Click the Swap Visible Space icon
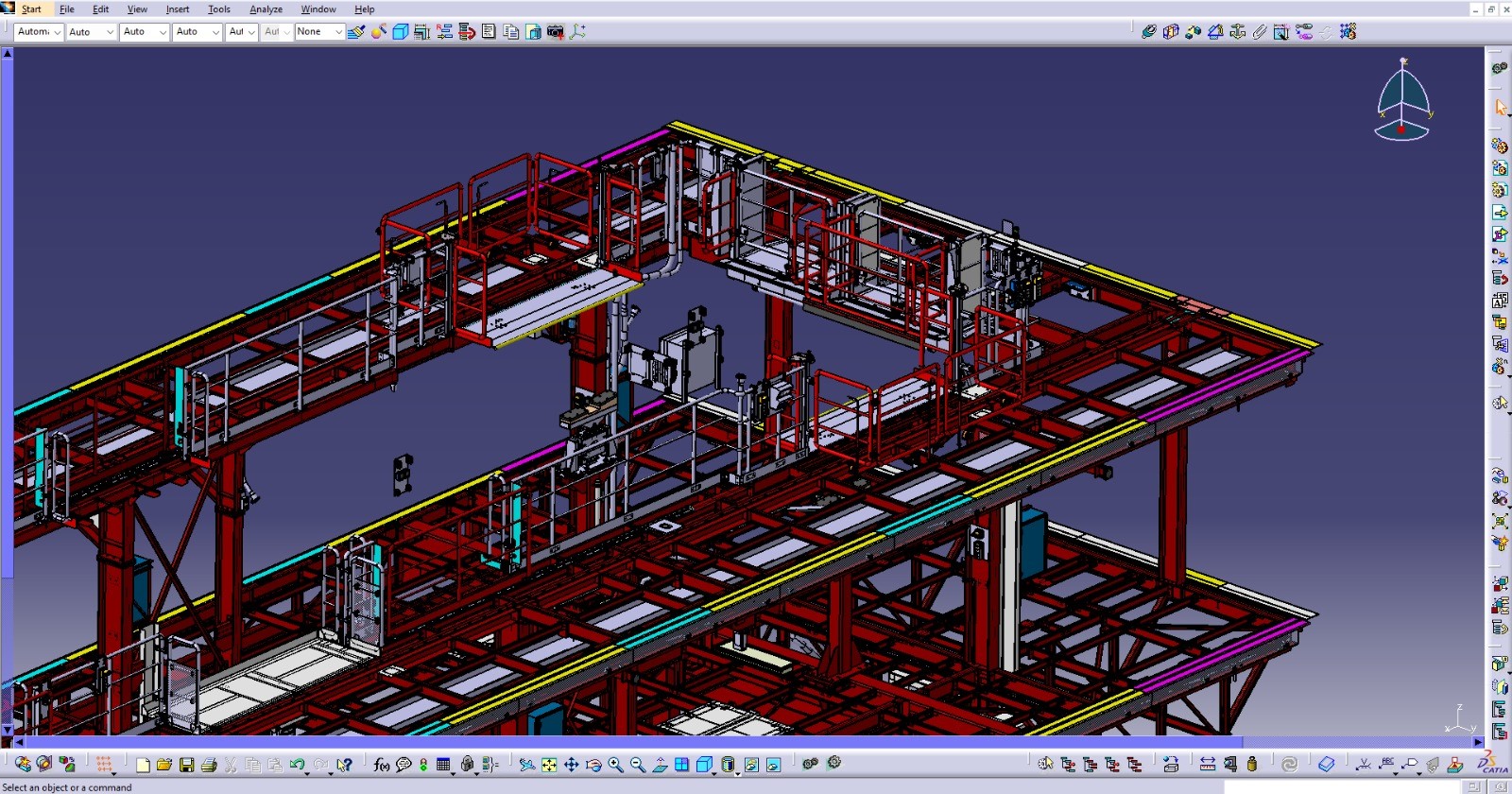Screen dimensions: 1512x794 click(773, 765)
